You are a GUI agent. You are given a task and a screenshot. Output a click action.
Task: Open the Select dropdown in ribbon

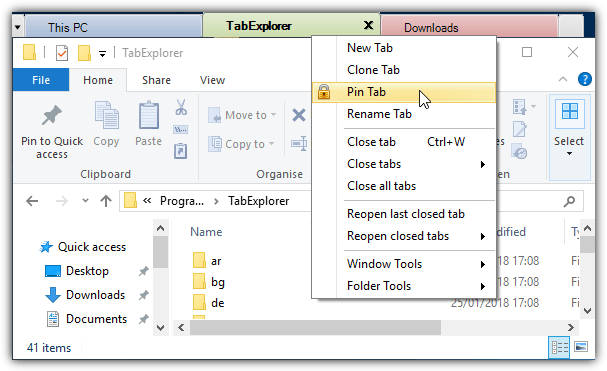pyautogui.click(x=569, y=138)
